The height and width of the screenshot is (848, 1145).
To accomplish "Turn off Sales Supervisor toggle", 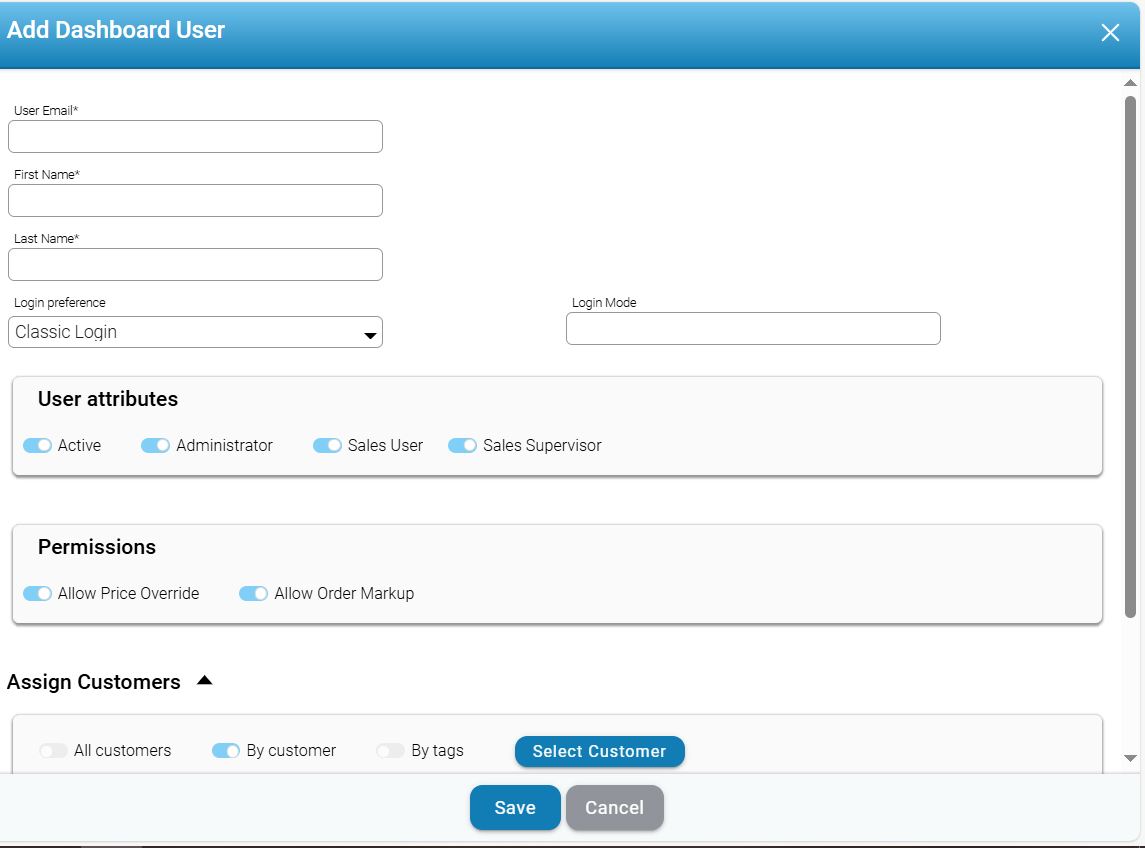I will point(463,446).
